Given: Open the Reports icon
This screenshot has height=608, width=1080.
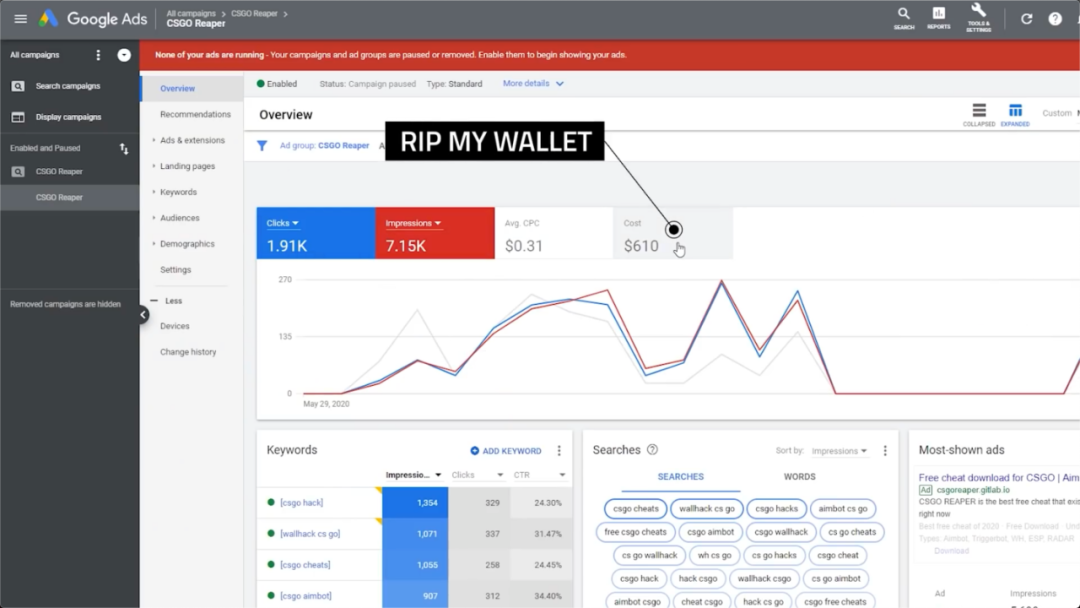Looking at the screenshot, I should (938, 19).
